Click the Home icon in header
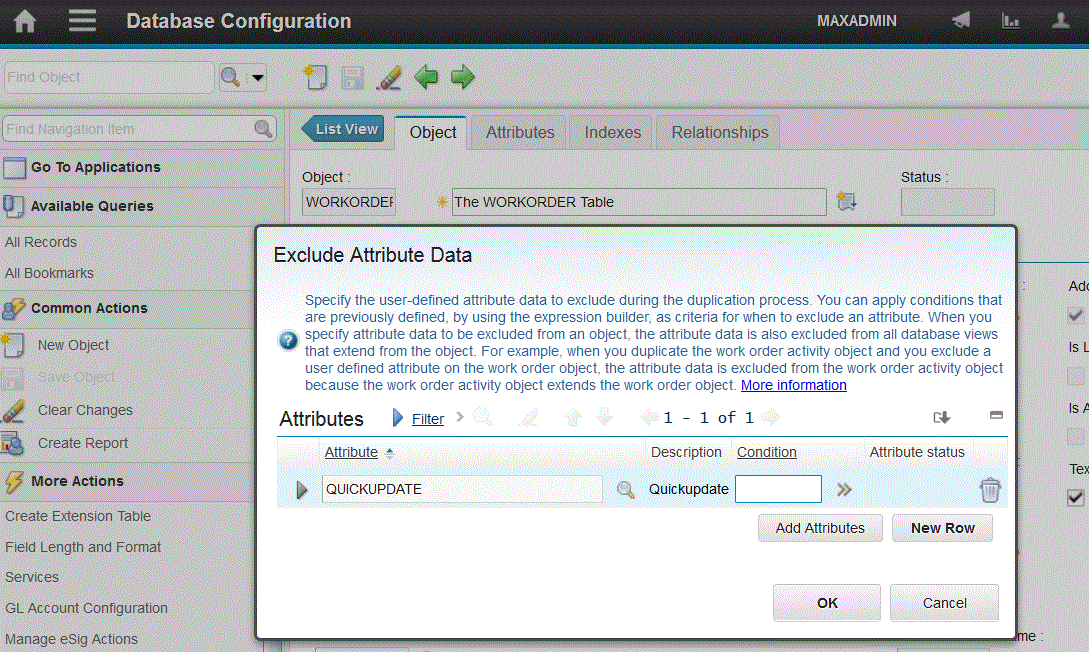The height and width of the screenshot is (652, 1089). [24, 21]
